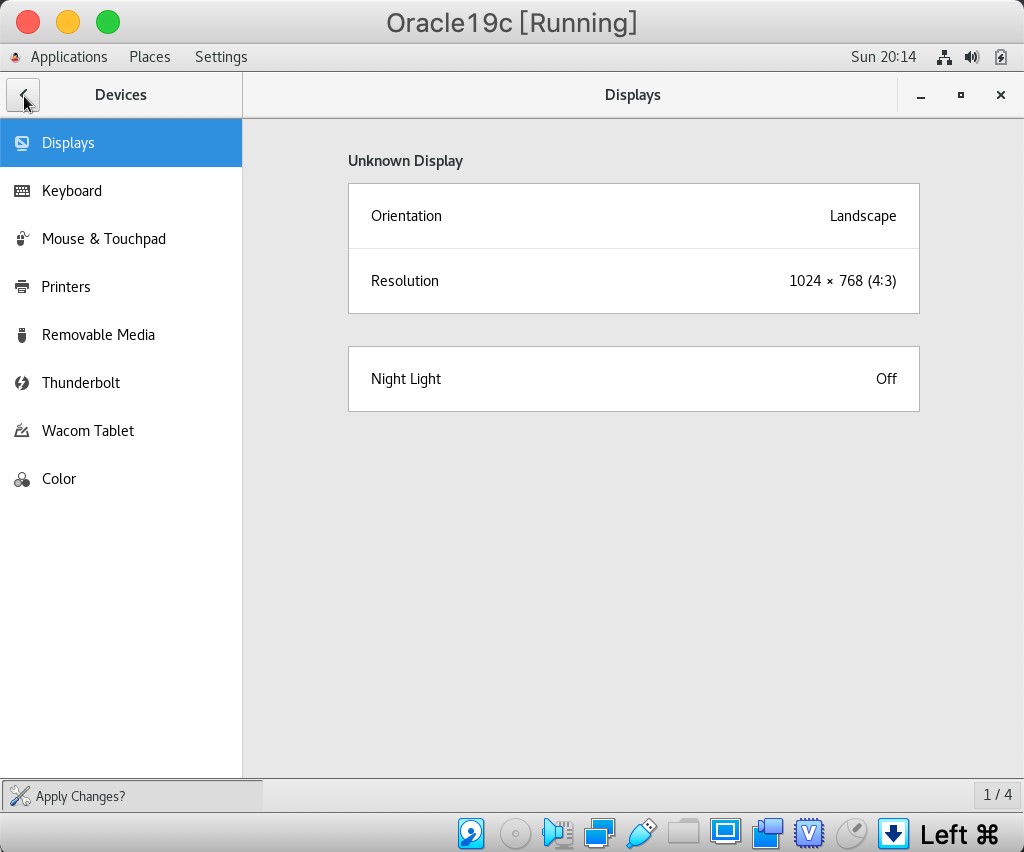Viewport: 1024px width, 852px height.
Task: Click the optical disc status icon
Action: (x=515, y=834)
